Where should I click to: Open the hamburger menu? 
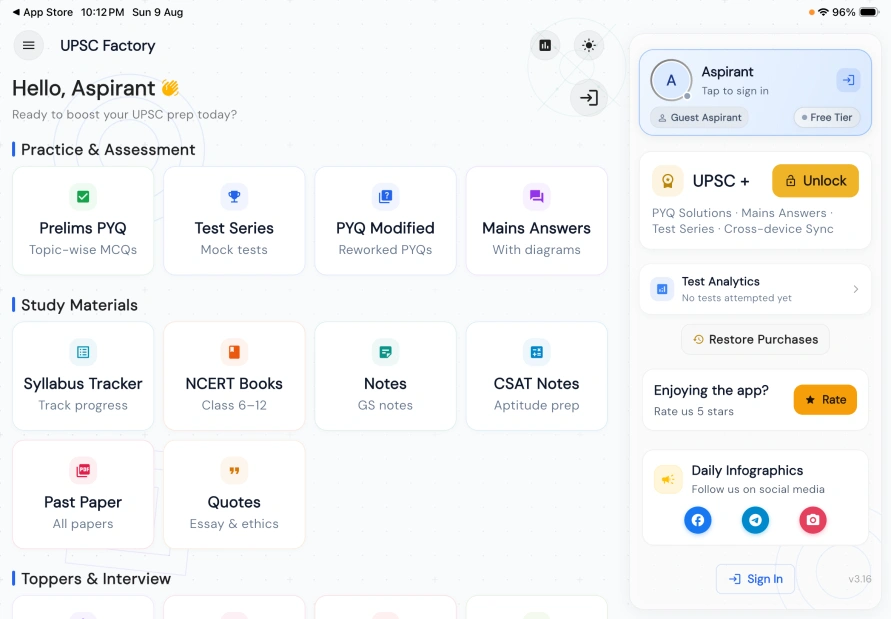pyautogui.click(x=28, y=45)
